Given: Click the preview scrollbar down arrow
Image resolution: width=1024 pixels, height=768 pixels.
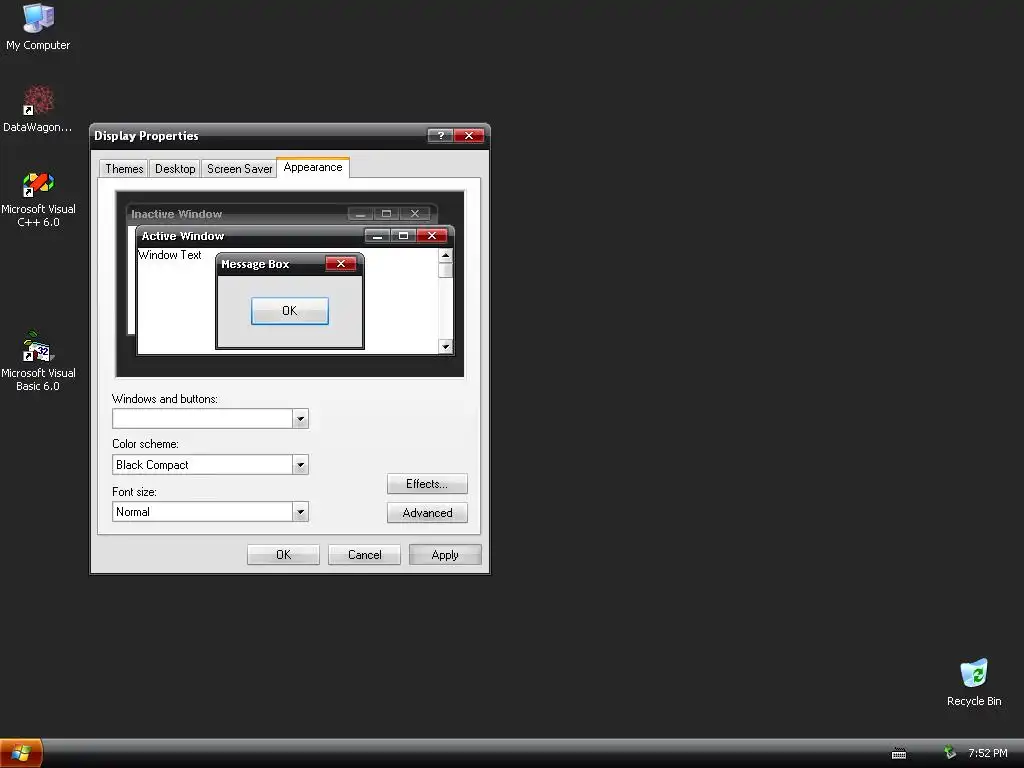Looking at the screenshot, I should point(445,346).
